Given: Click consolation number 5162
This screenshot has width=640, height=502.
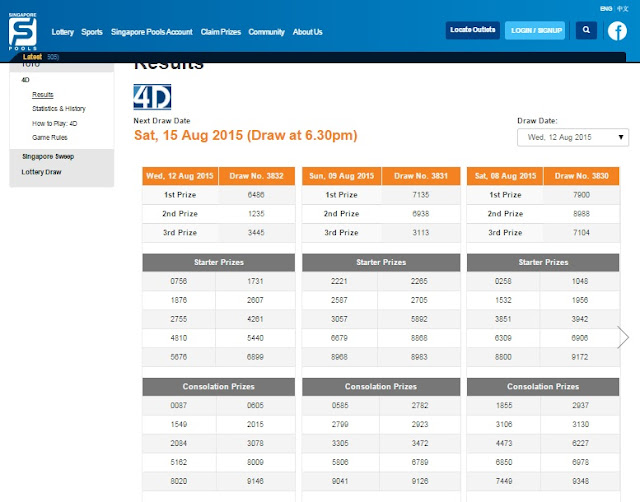Looking at the screenshot, I should 179,462.
